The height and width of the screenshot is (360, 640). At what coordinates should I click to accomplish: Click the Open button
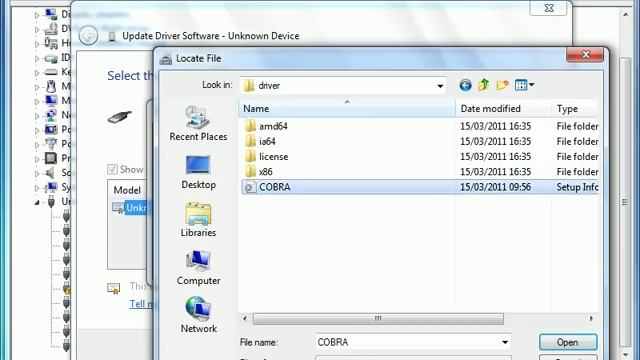click(568, 342)
